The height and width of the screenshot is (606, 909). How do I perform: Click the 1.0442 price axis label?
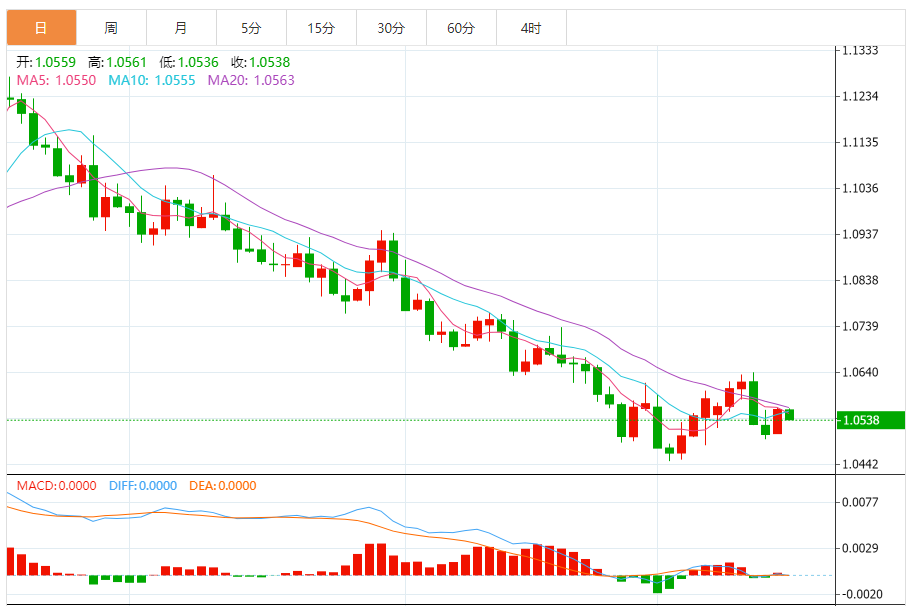[860, 464]
